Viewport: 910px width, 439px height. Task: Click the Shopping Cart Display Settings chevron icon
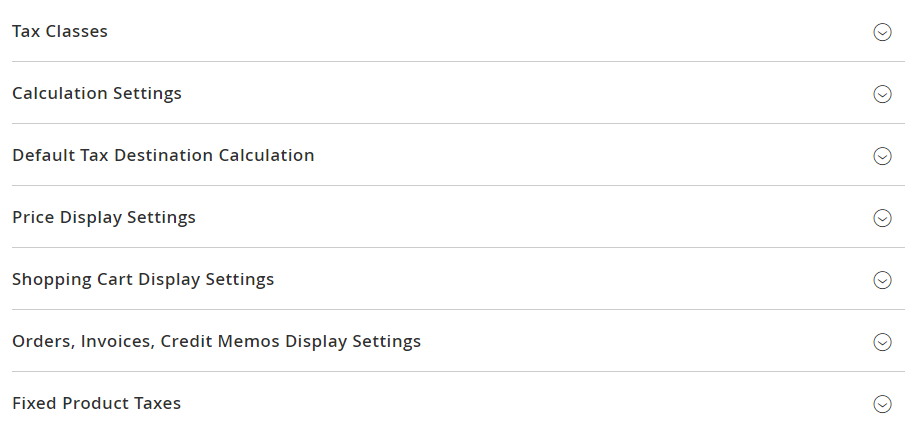click(x=882, y=280)
